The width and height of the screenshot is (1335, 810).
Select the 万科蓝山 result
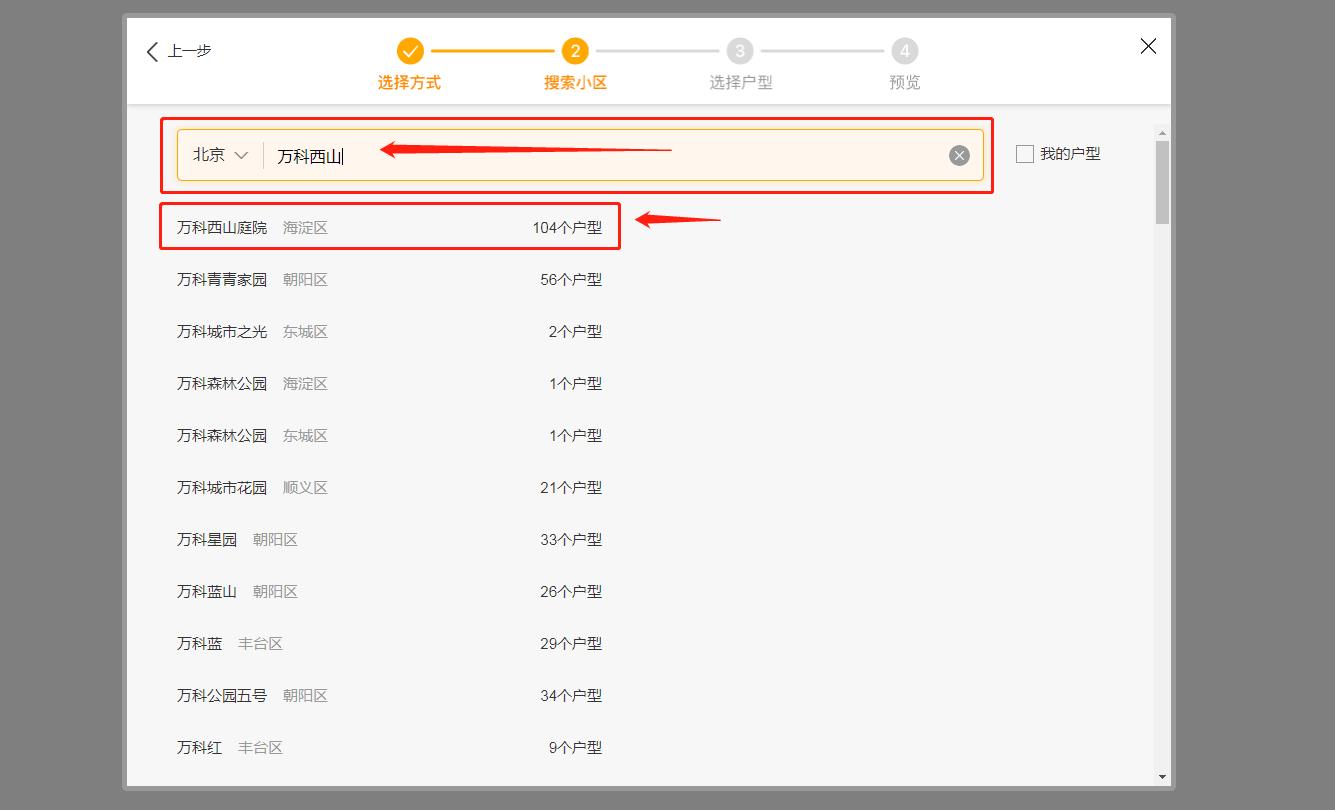(x=390, y=592)
